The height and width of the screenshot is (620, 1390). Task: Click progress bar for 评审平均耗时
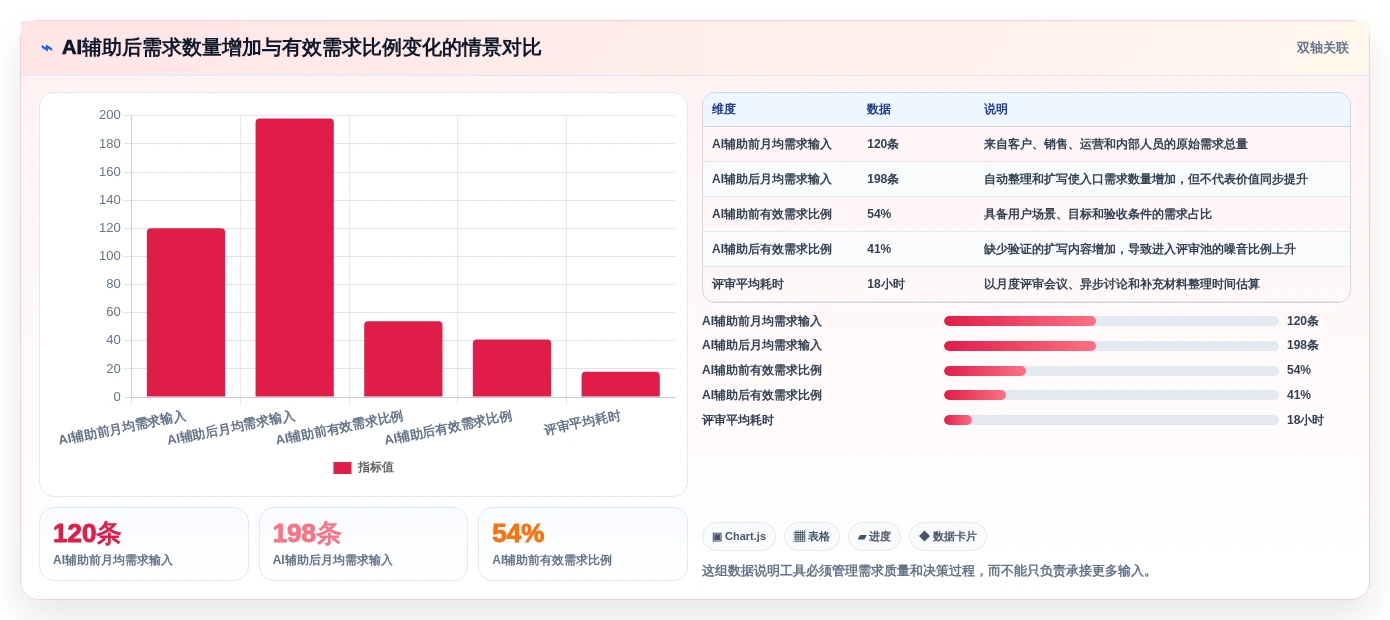[x=1111, y=420]
